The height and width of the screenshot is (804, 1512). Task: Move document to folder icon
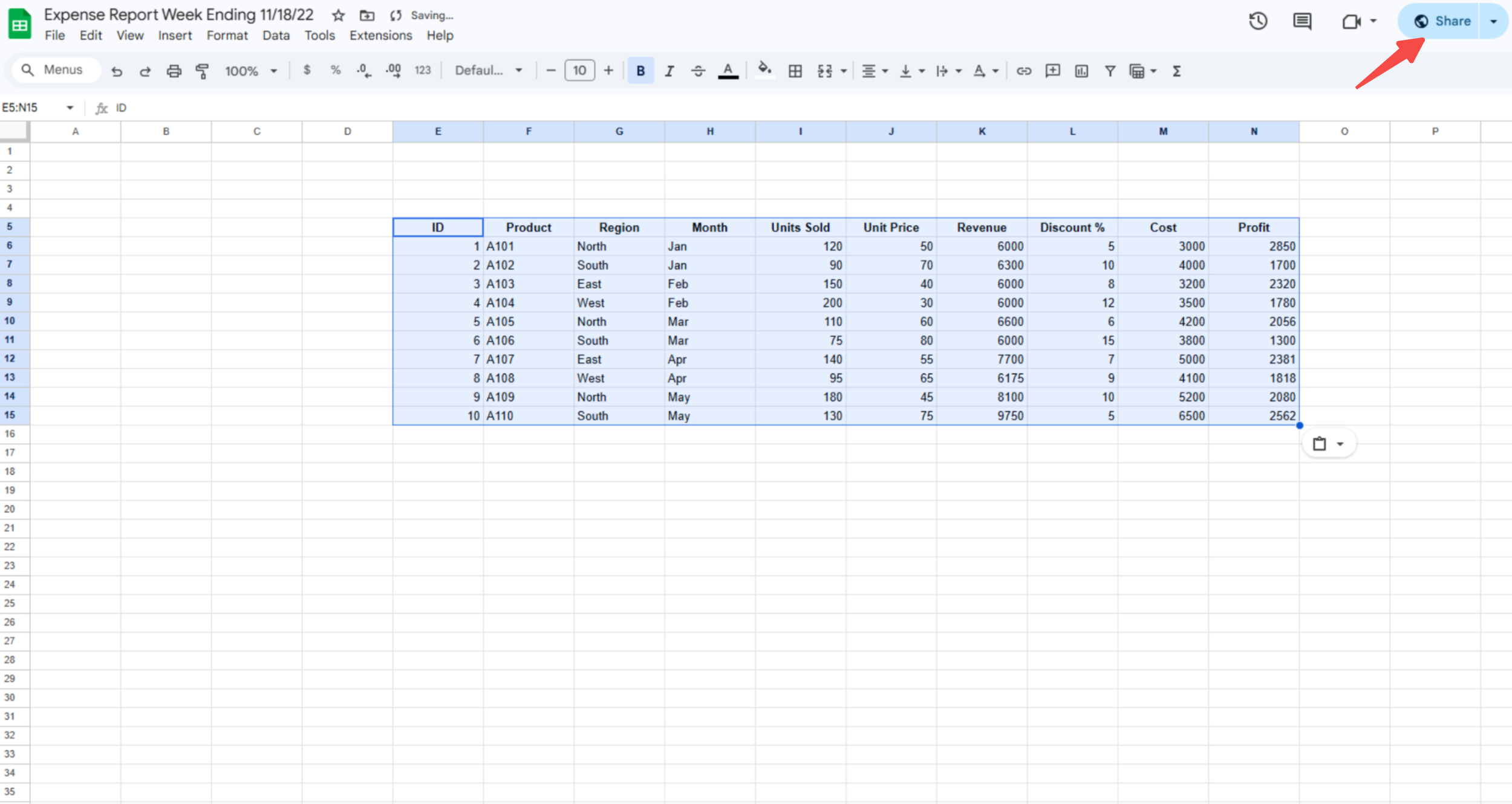click(x=367, y=16)
